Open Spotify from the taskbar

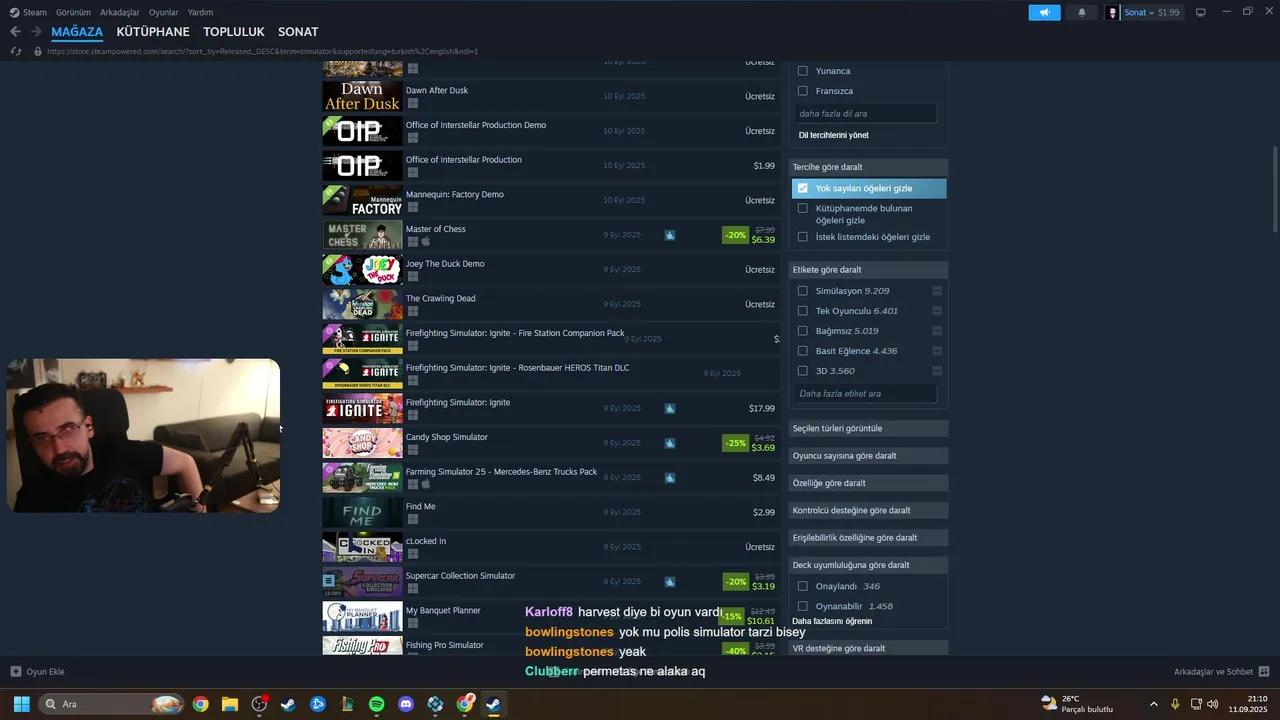(x=376, y=704)
